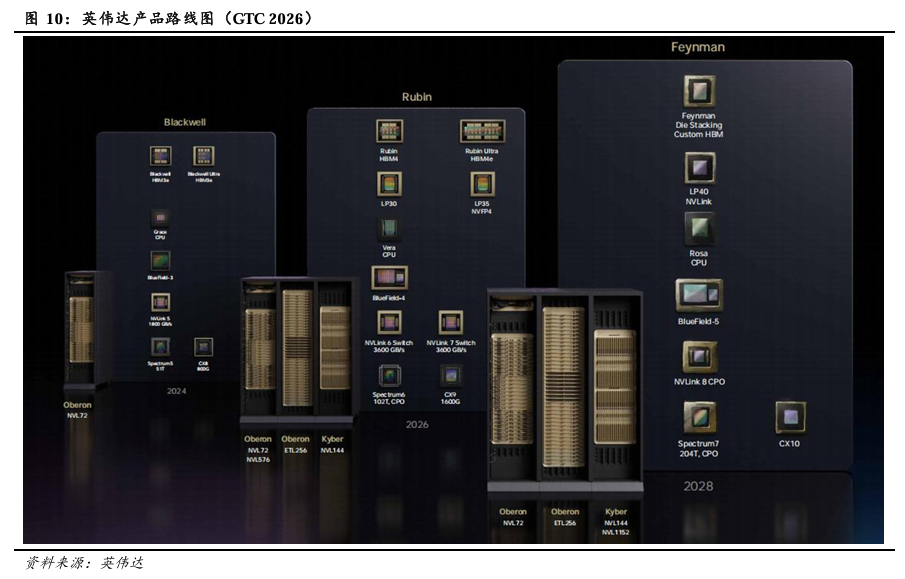Click the CX9 1600G chip icon
This screenshot has height=579, width=905.
tap(451, 376)
